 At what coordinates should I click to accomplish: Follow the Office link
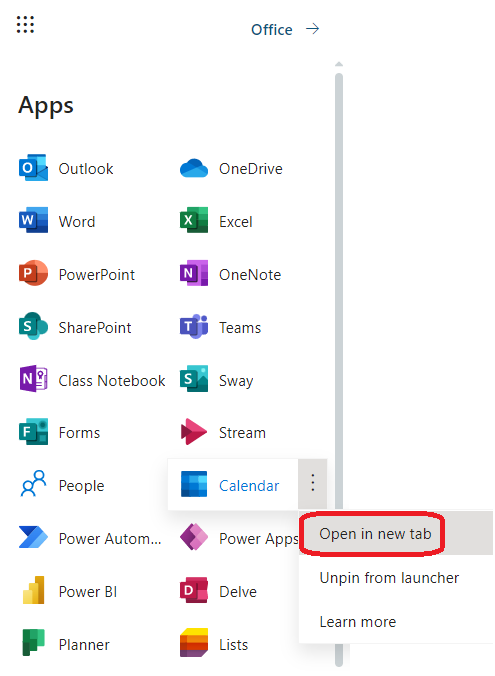(x=272, y=29)
